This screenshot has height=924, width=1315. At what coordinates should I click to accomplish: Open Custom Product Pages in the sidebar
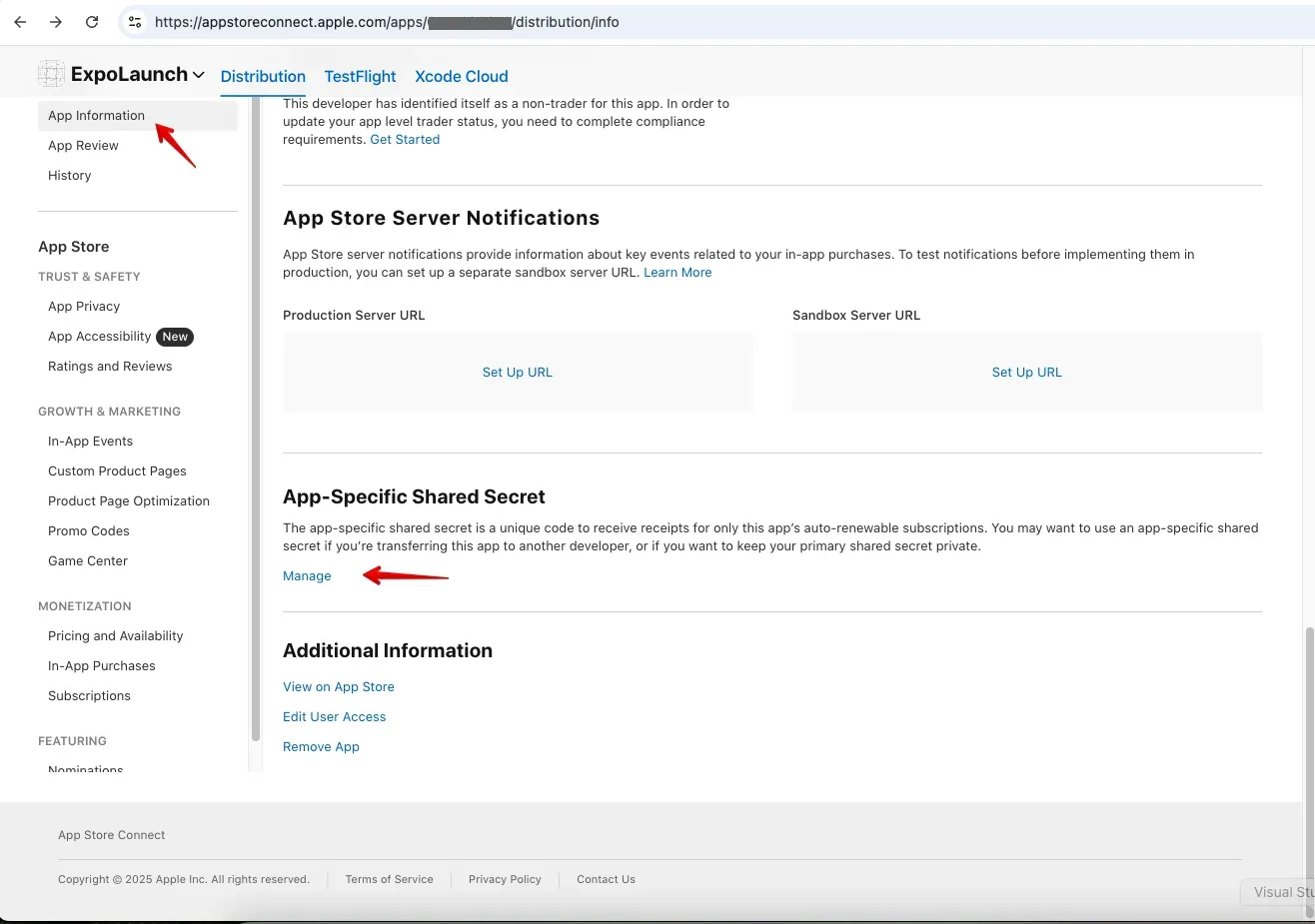117,471
